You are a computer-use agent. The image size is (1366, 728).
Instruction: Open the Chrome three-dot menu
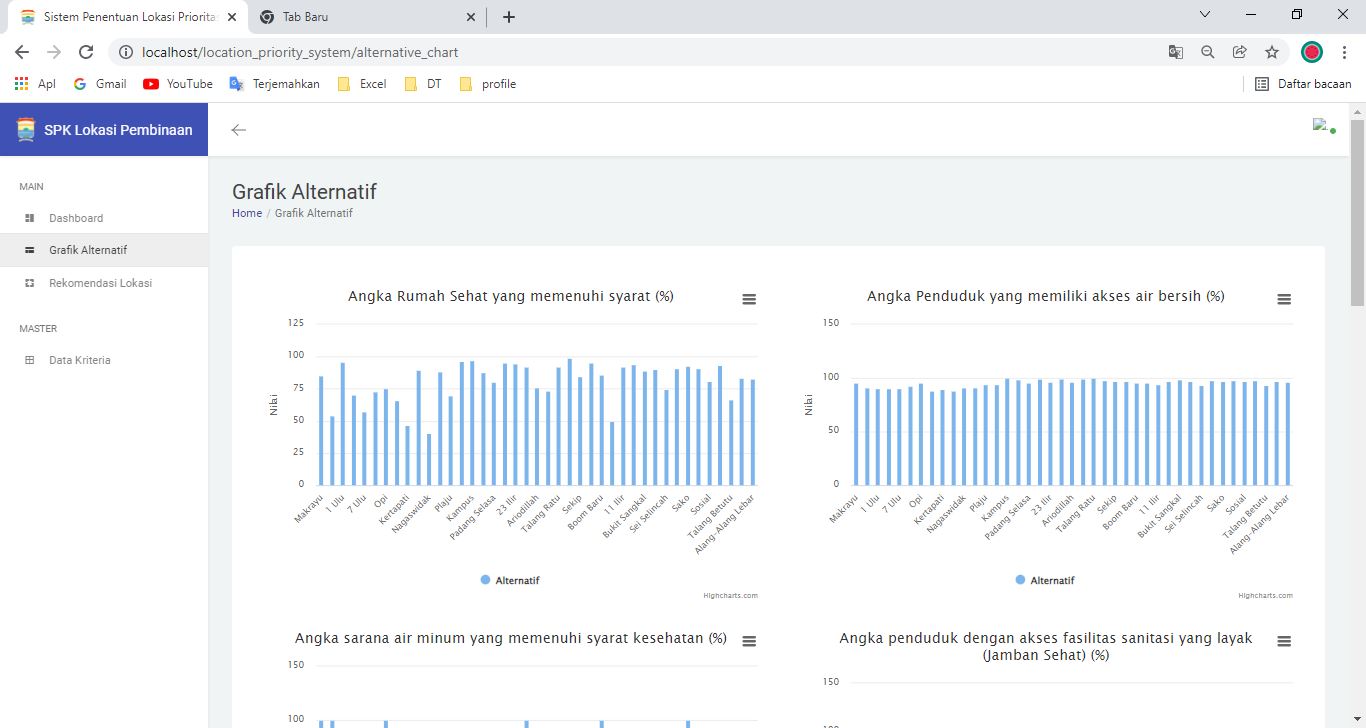pyautogui.click(x=1345, y=52)
